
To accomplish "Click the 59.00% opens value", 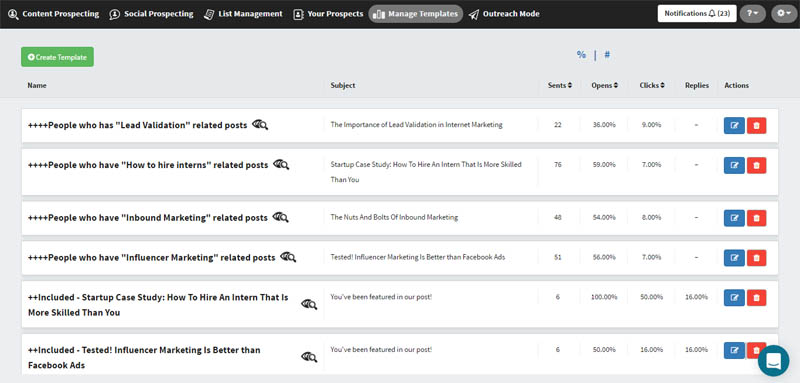I will point(604,164).
